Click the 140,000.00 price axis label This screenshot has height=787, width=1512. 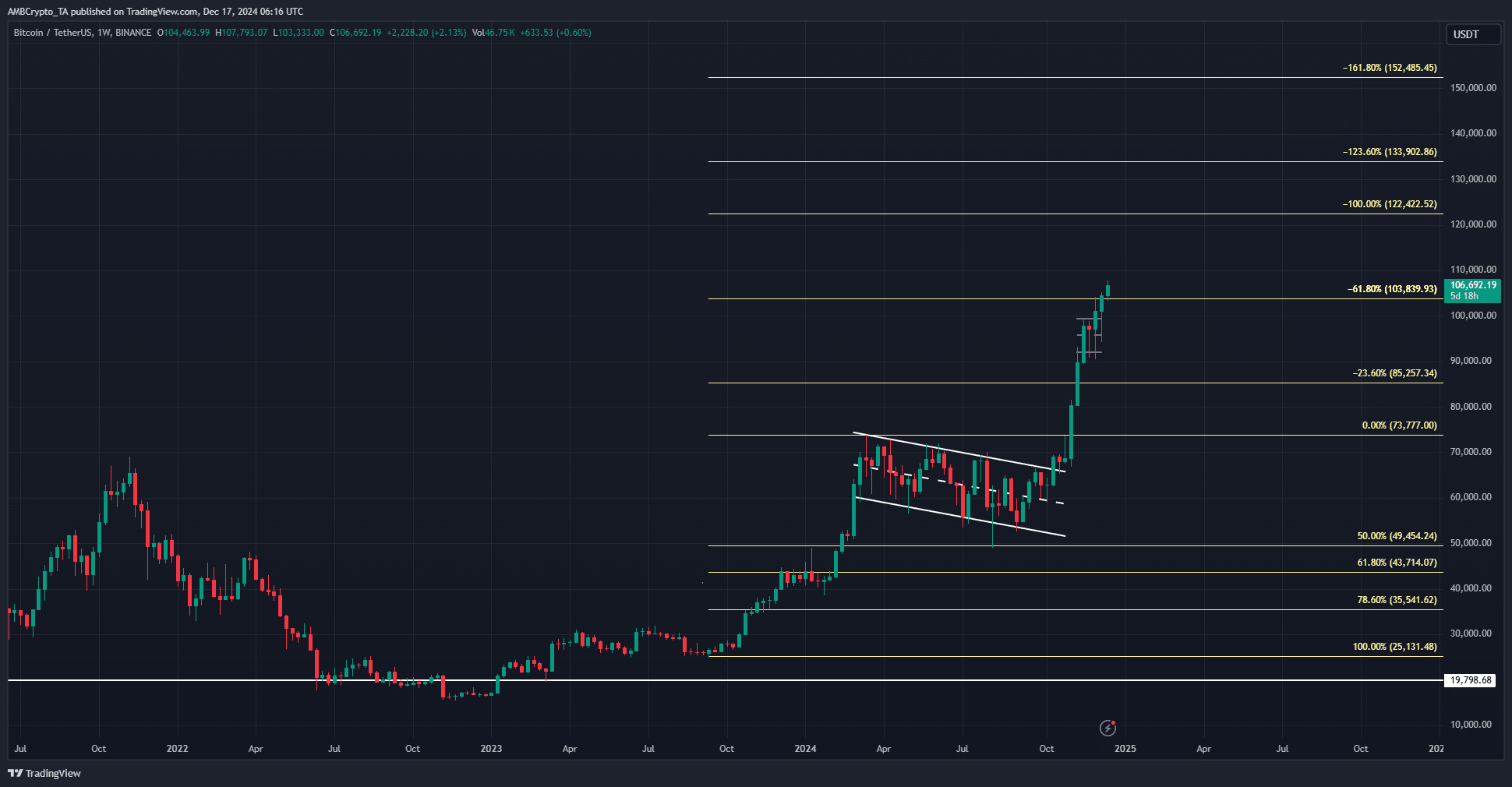(1473, 133)
